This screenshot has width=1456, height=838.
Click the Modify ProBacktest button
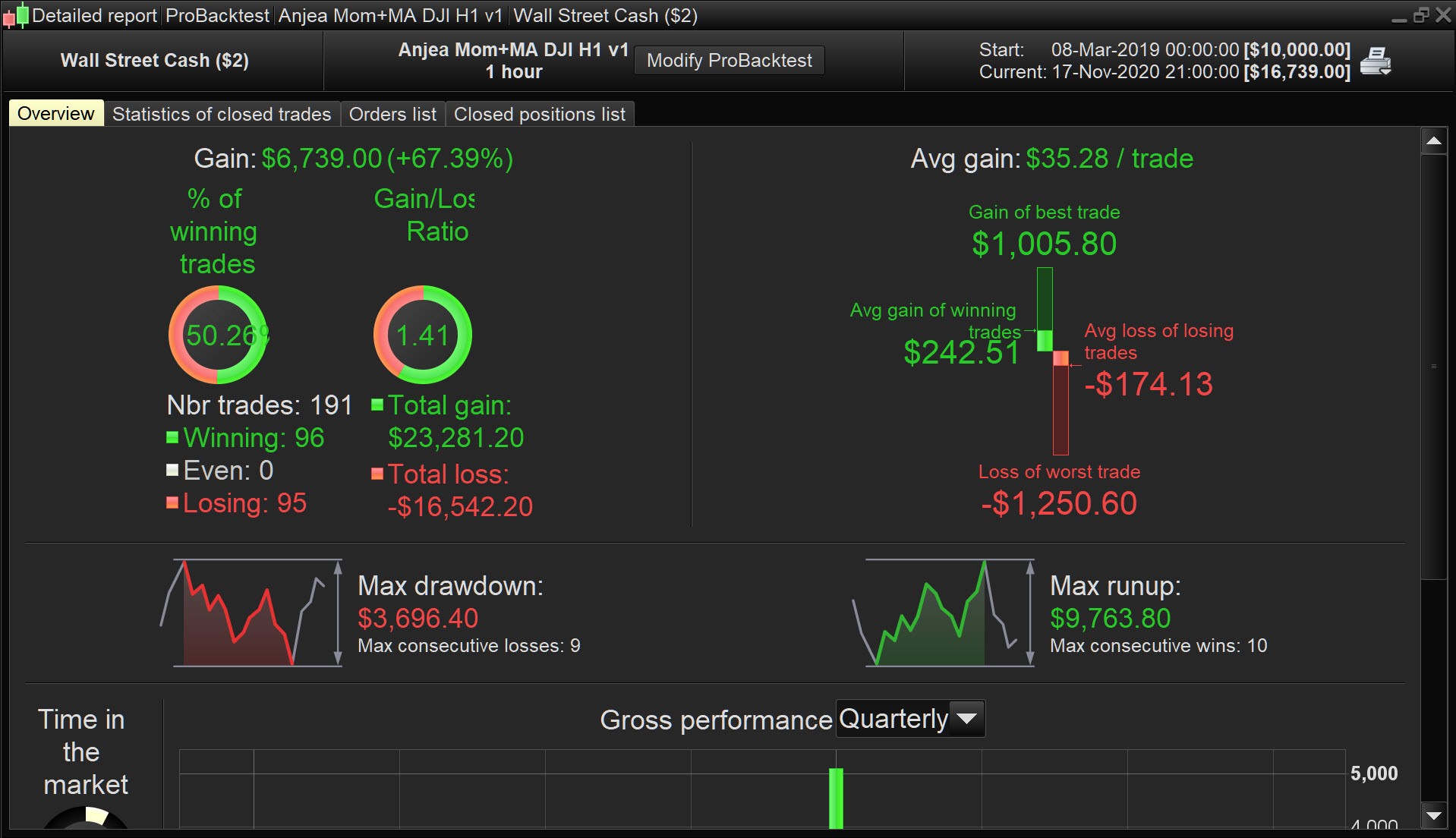[729, 61]
